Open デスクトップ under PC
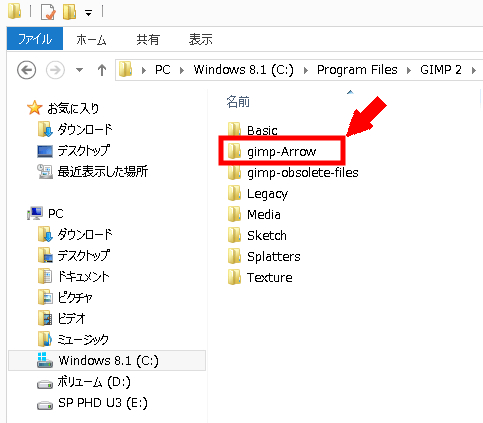Image resolution: width=483 pixels, height=423 pixels. click(x=83, y=256)
